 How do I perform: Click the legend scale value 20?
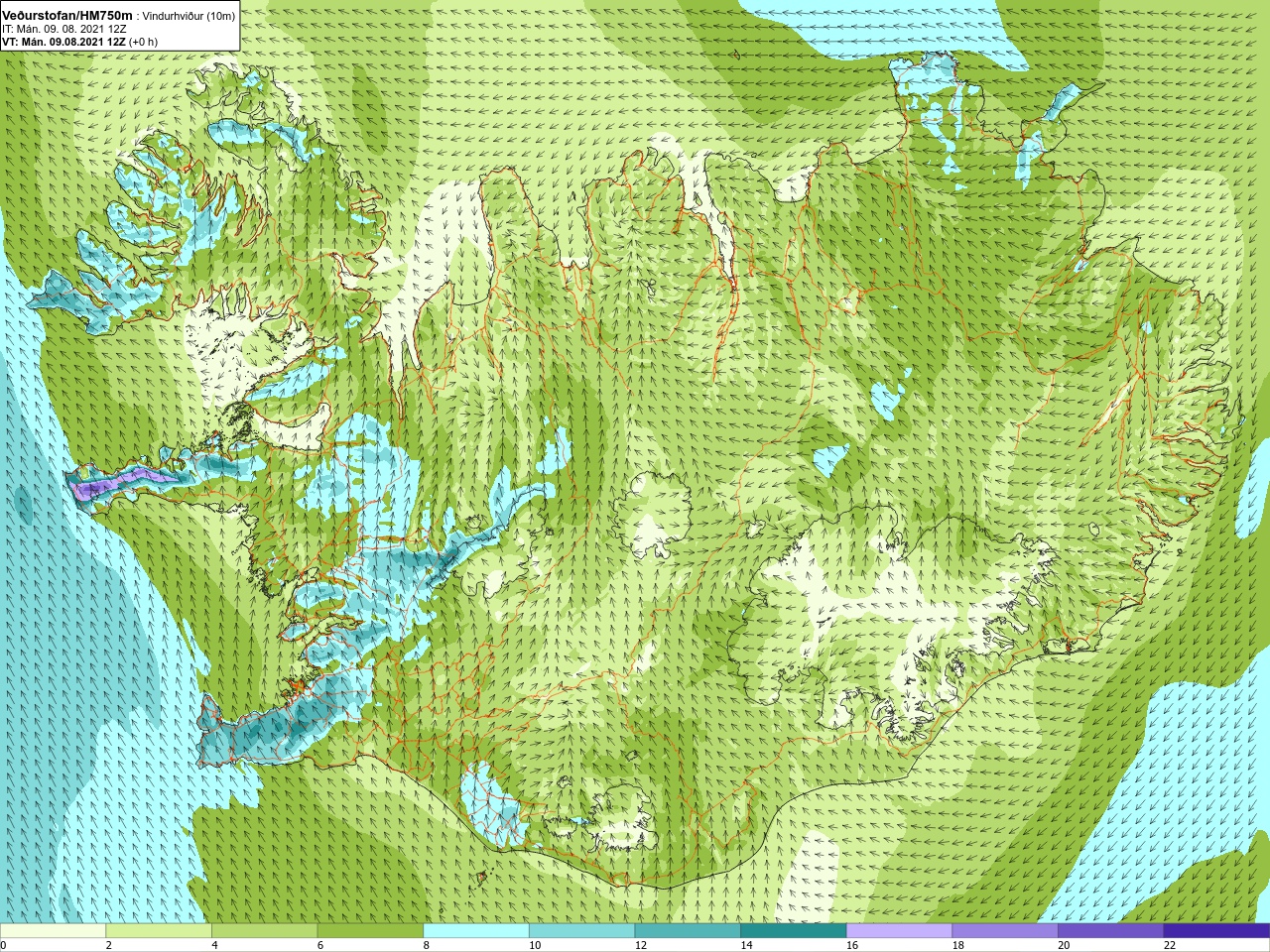coord(1064,945)
